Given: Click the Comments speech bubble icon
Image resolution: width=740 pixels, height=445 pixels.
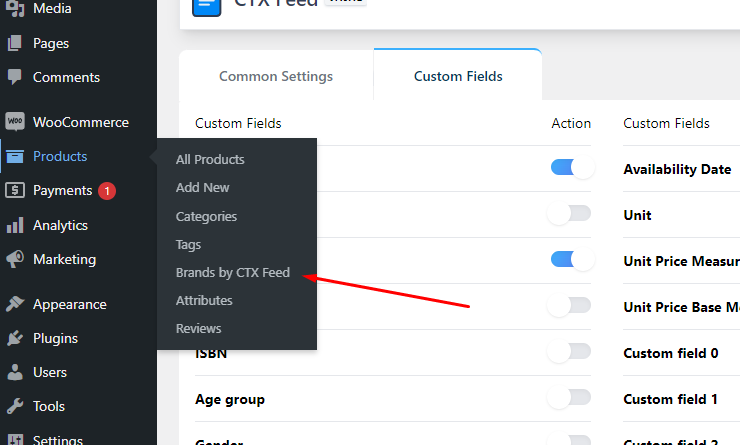Looking at the screenshot, I should click(14, 77).
